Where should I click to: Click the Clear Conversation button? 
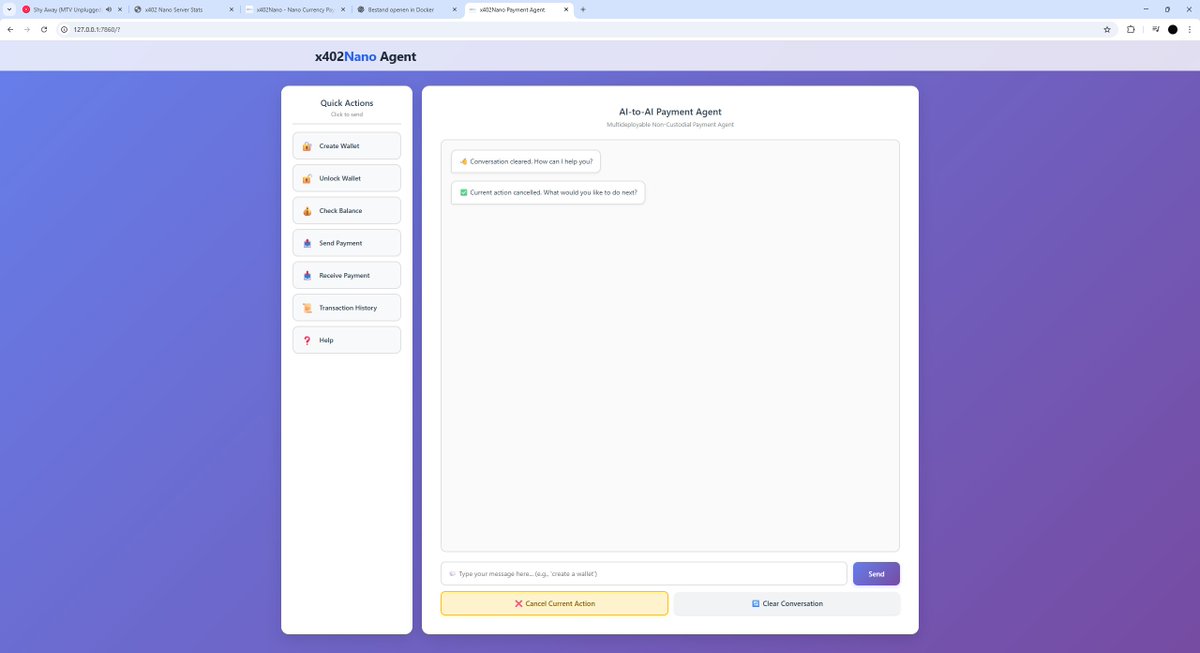787,604
